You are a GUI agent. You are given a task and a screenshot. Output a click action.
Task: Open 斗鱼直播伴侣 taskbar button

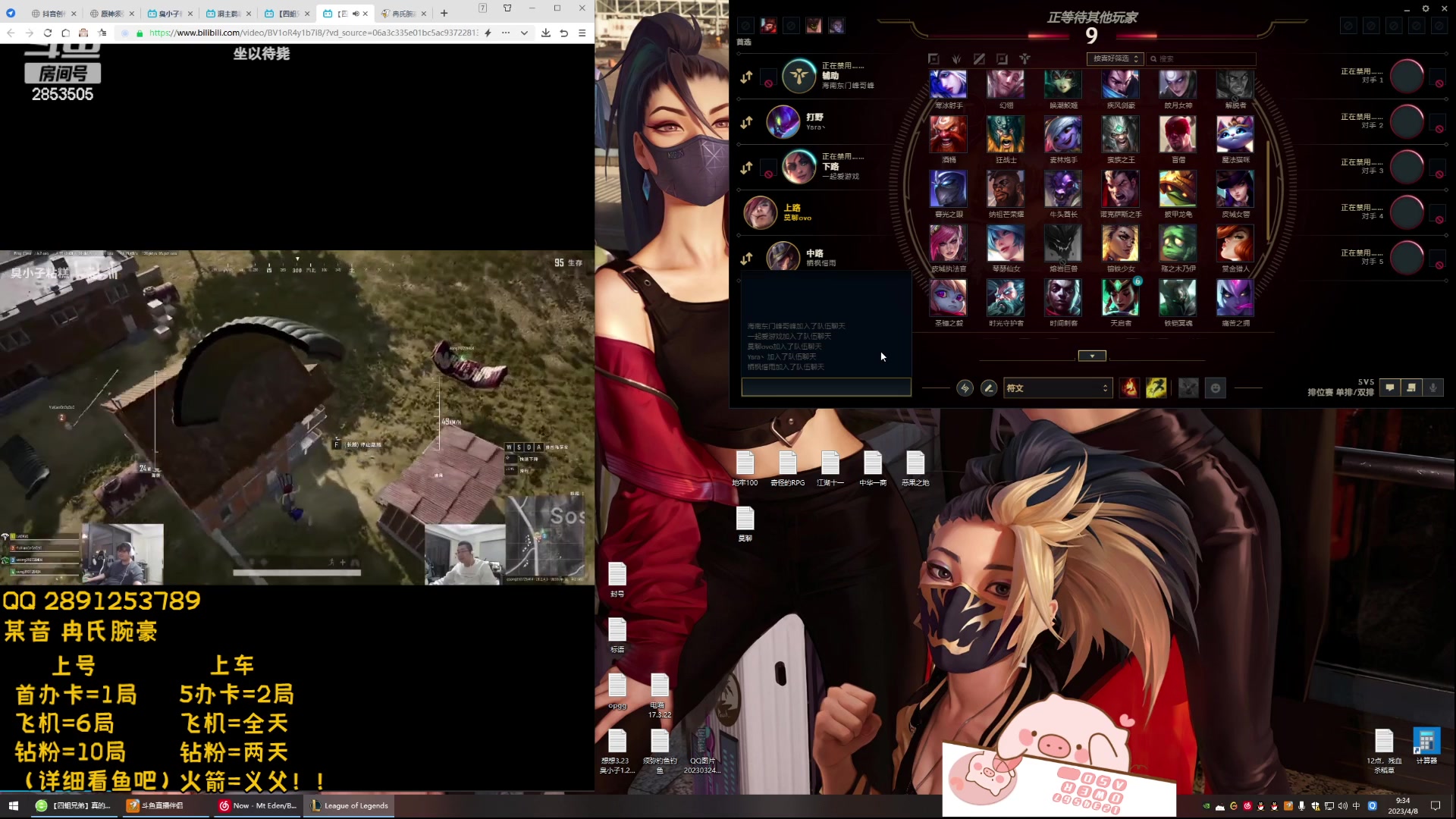tap(165, 805)
